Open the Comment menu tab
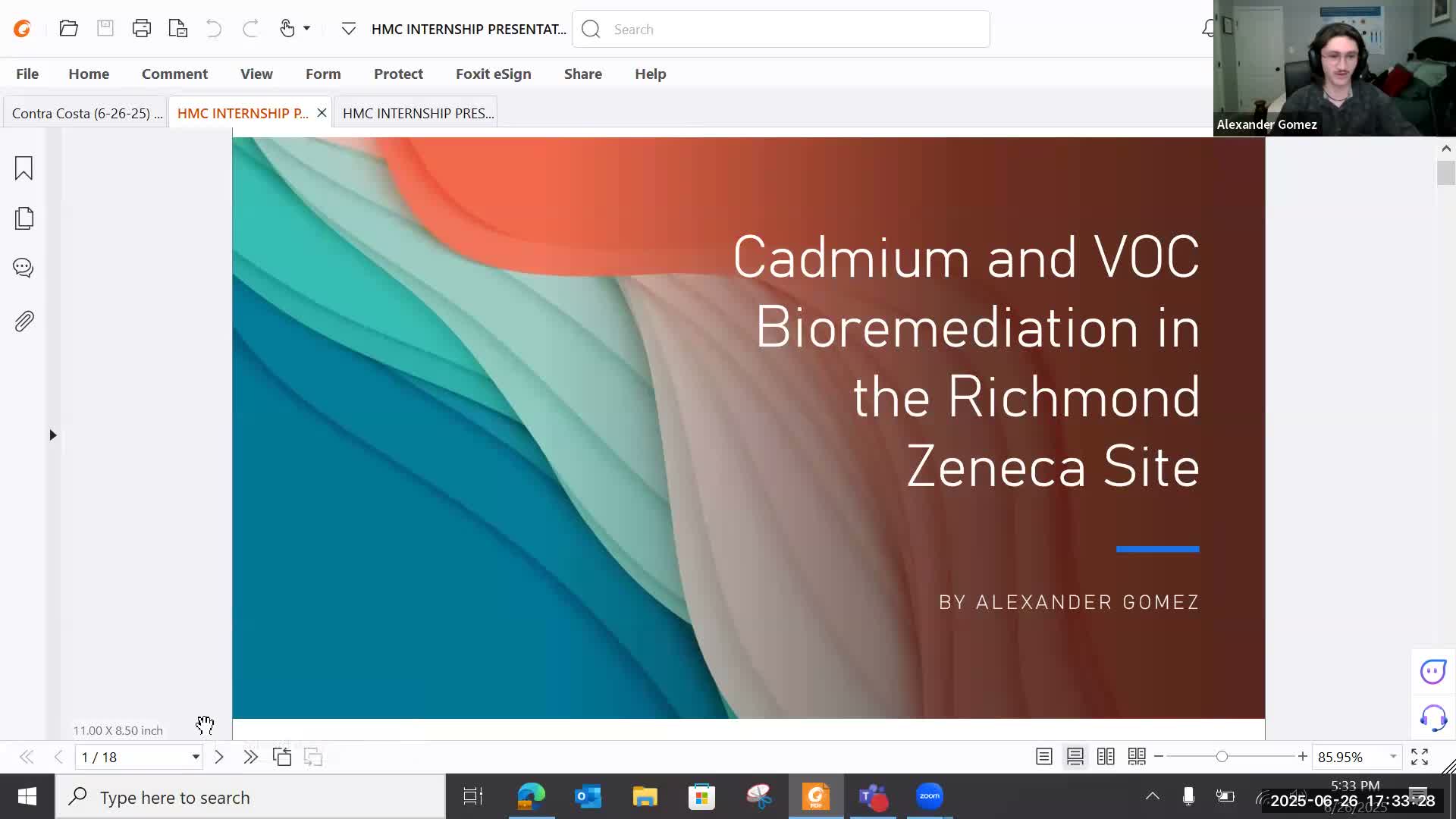Screen dimensions: 1456x819 (x=174, y=74)
